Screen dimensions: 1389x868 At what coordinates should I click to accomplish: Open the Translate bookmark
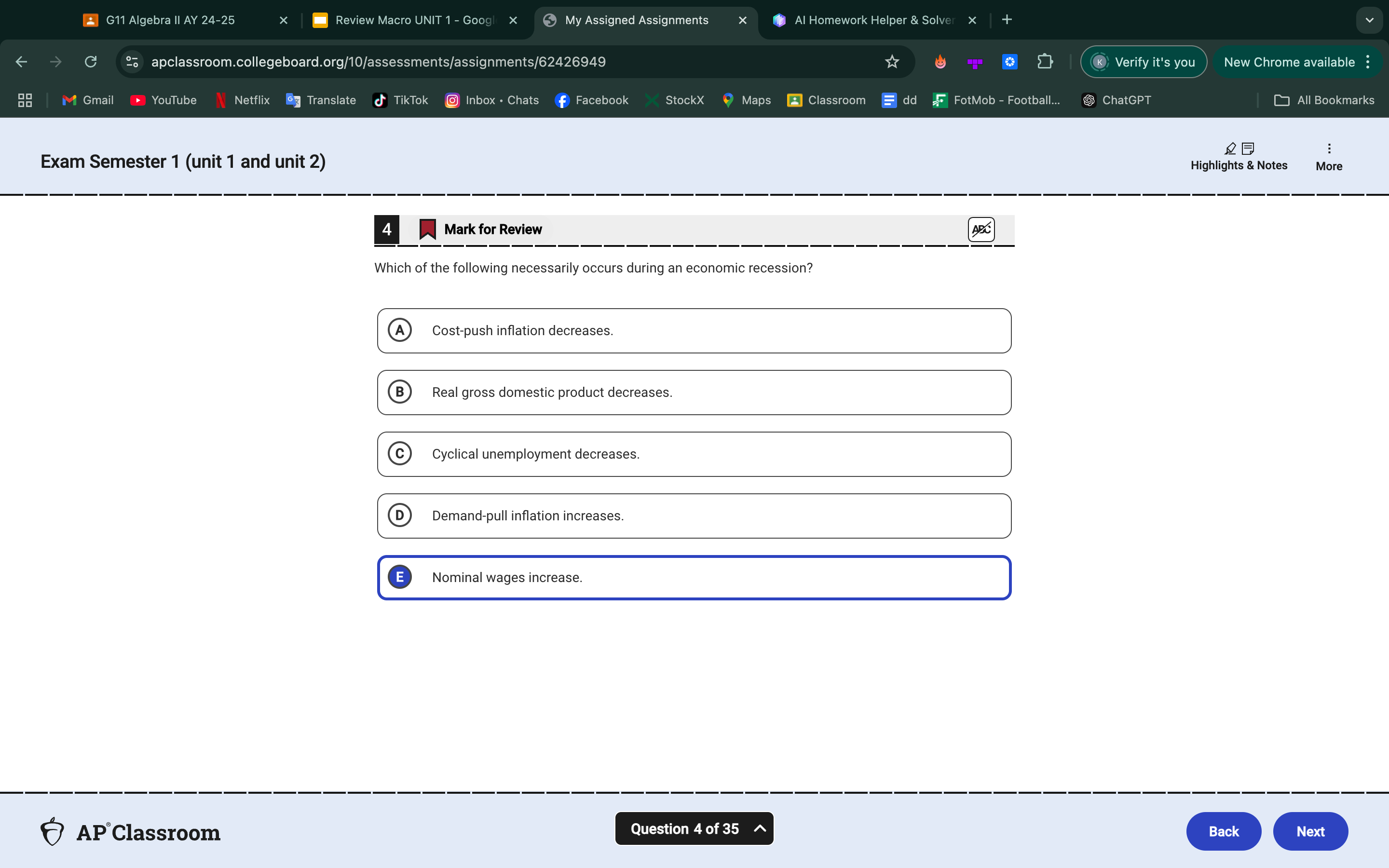click(x=321, y=100)
